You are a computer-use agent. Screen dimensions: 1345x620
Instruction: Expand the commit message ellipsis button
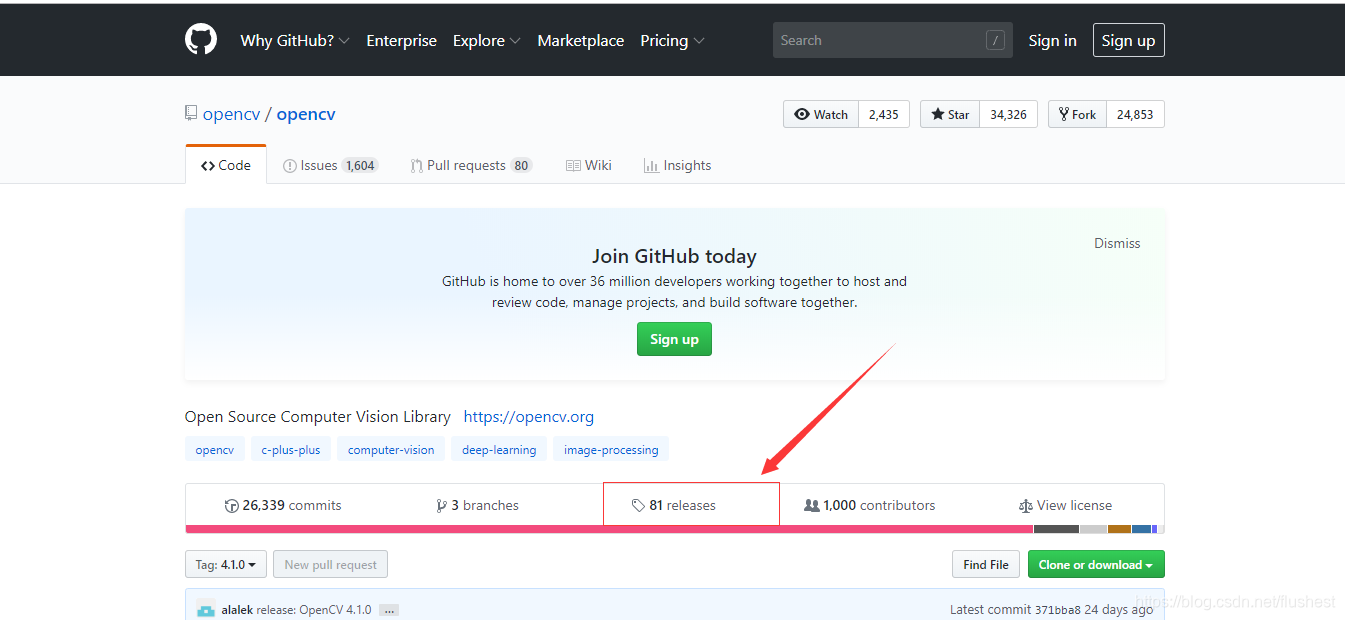(389, 610)
